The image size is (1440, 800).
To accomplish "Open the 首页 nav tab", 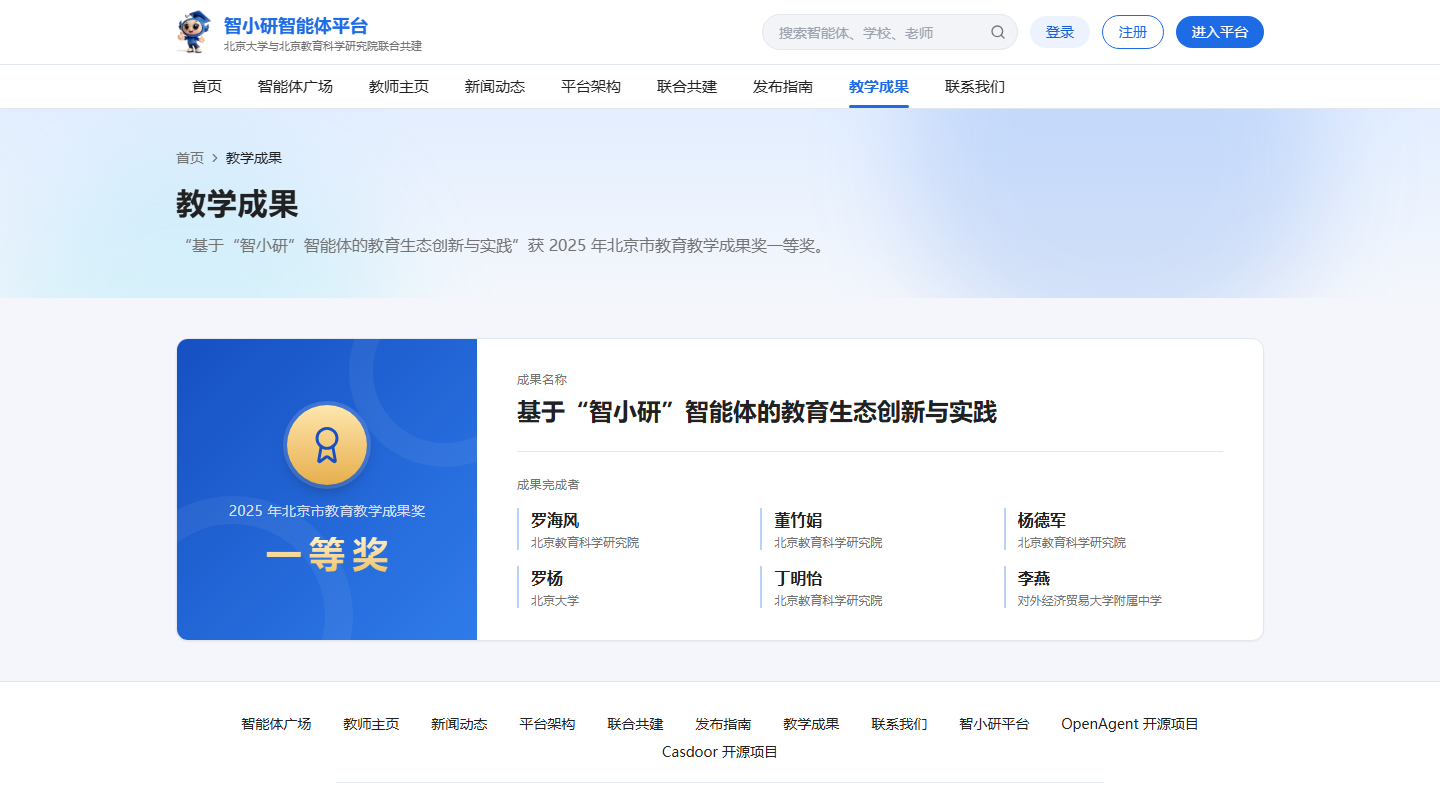I will pos(207,87).
